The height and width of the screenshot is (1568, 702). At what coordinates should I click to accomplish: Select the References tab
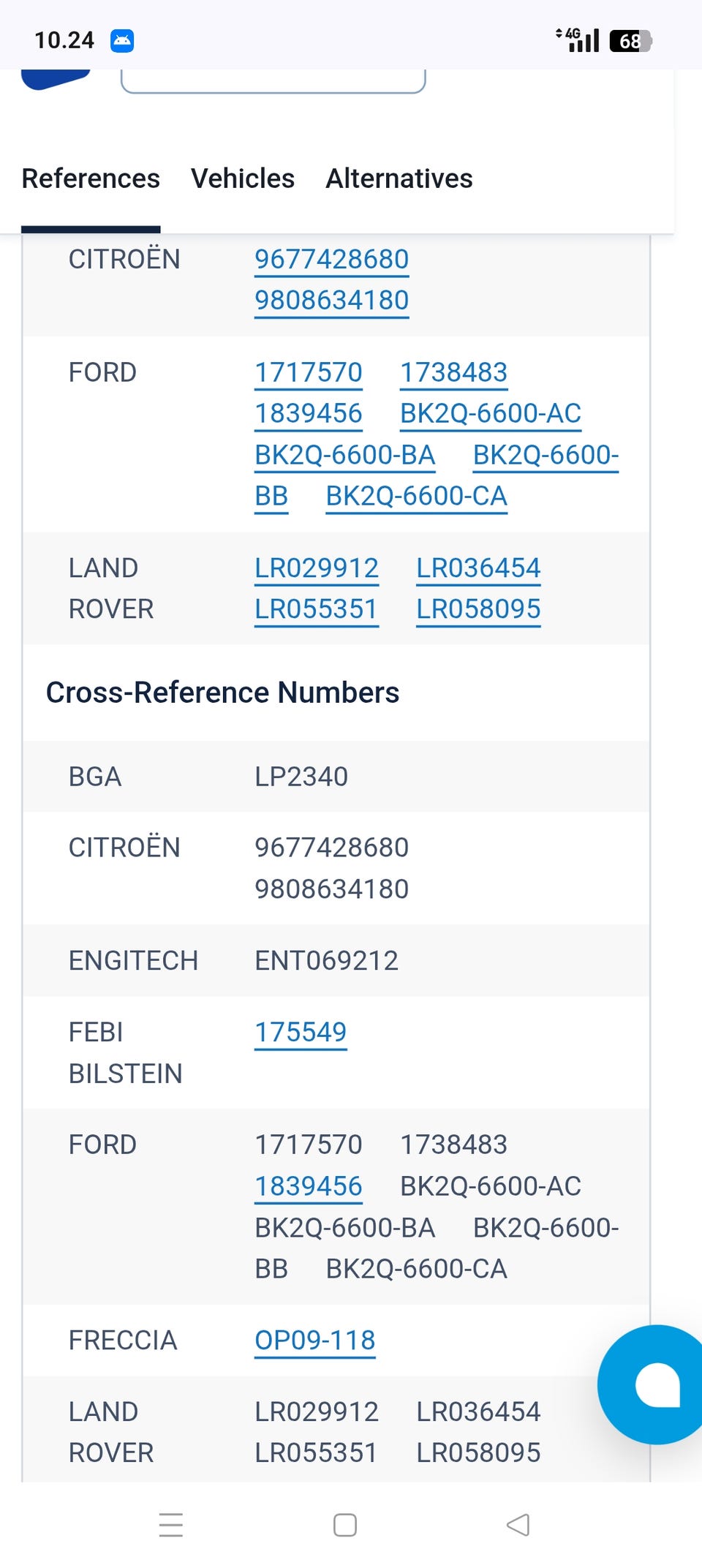point(91,178)
